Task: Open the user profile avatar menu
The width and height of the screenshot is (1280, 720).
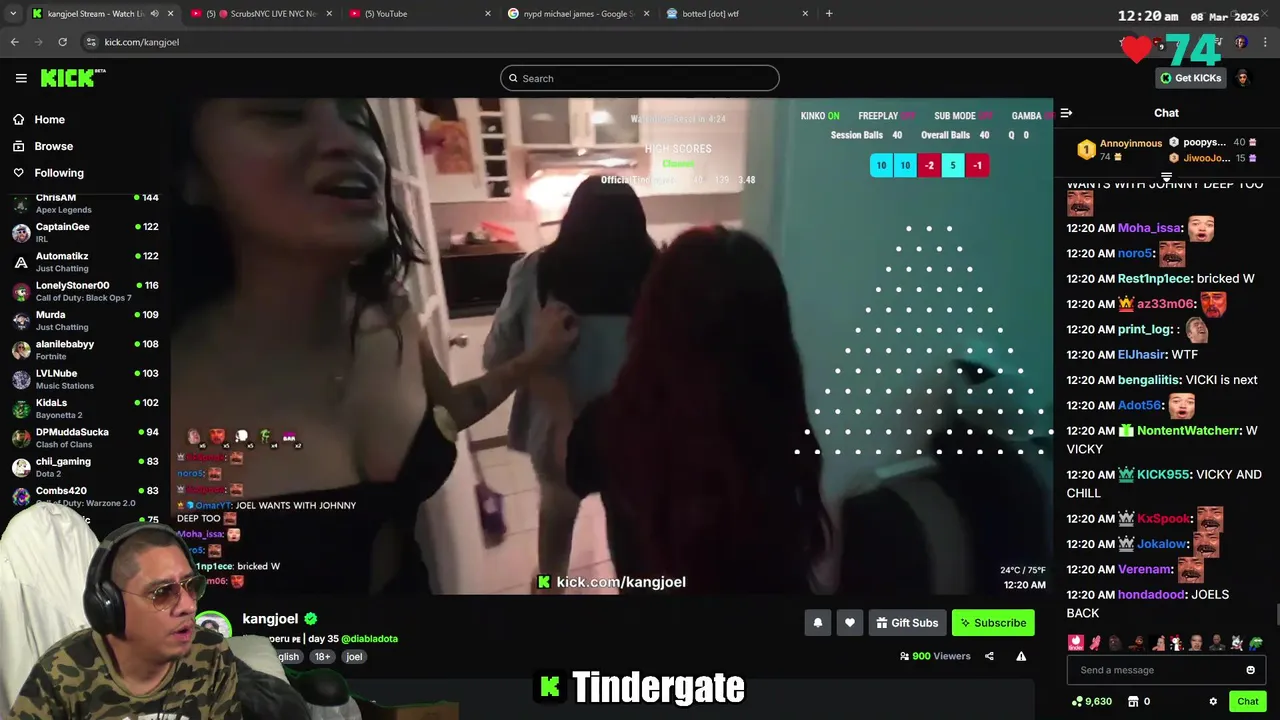Action: (1243, 78)
